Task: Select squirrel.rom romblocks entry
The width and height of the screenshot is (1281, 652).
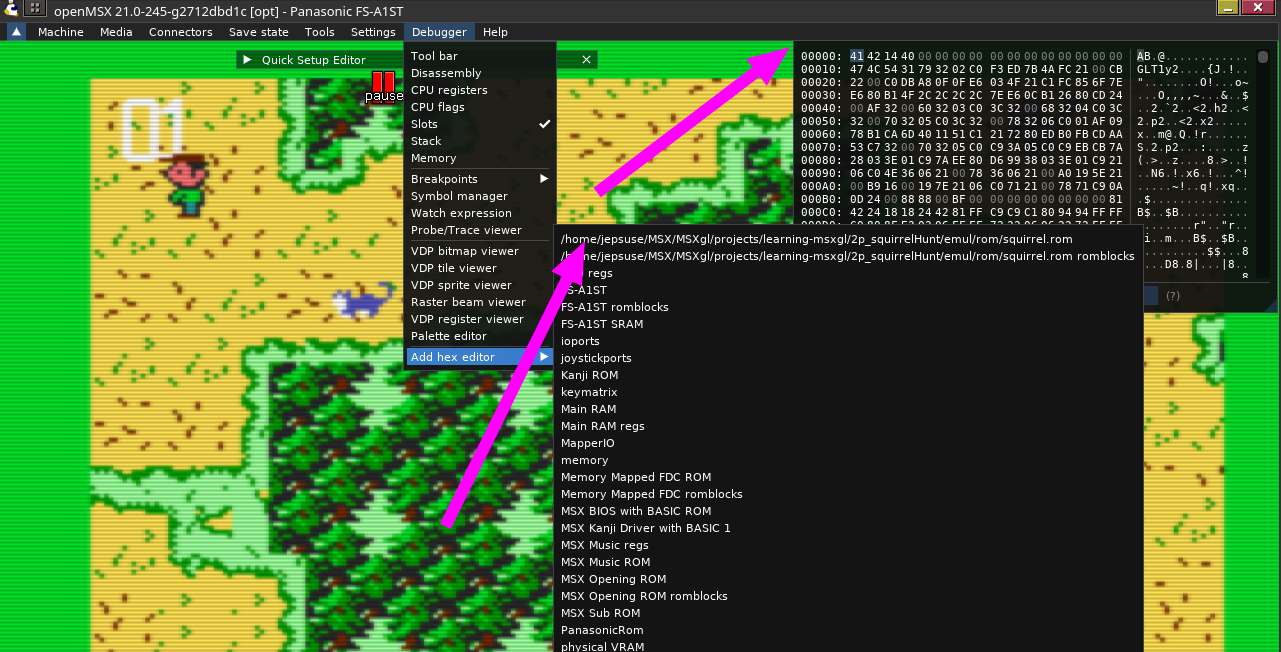Action: pos(848,256)
